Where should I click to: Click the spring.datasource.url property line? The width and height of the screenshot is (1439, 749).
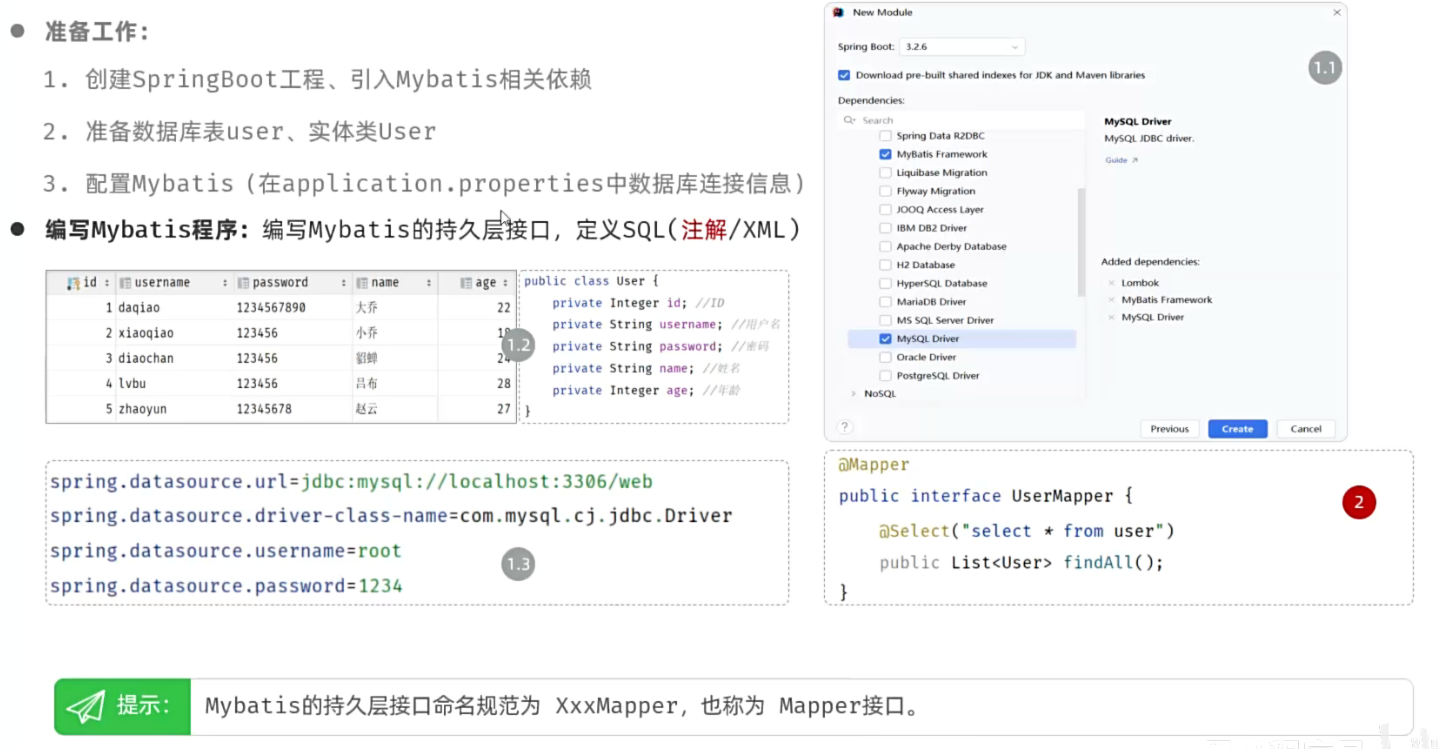351,482
